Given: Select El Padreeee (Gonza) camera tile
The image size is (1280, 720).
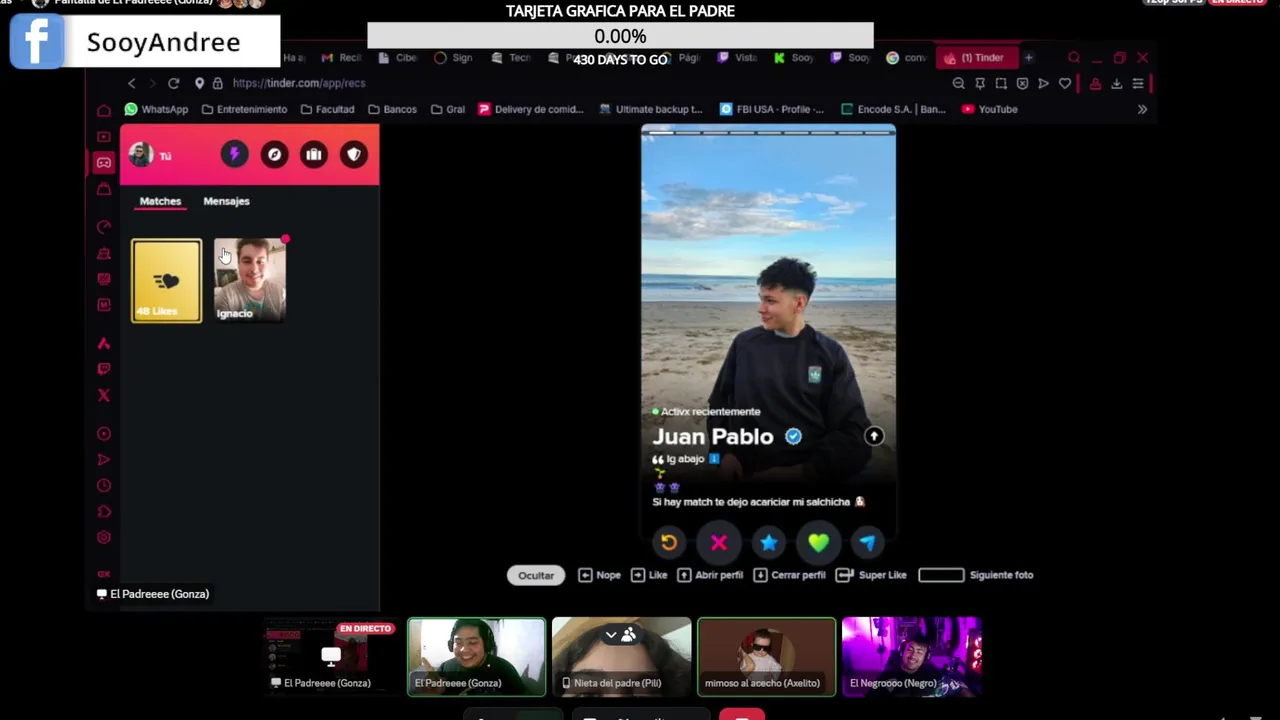Looking at the screenshot, I should point(477,657).
